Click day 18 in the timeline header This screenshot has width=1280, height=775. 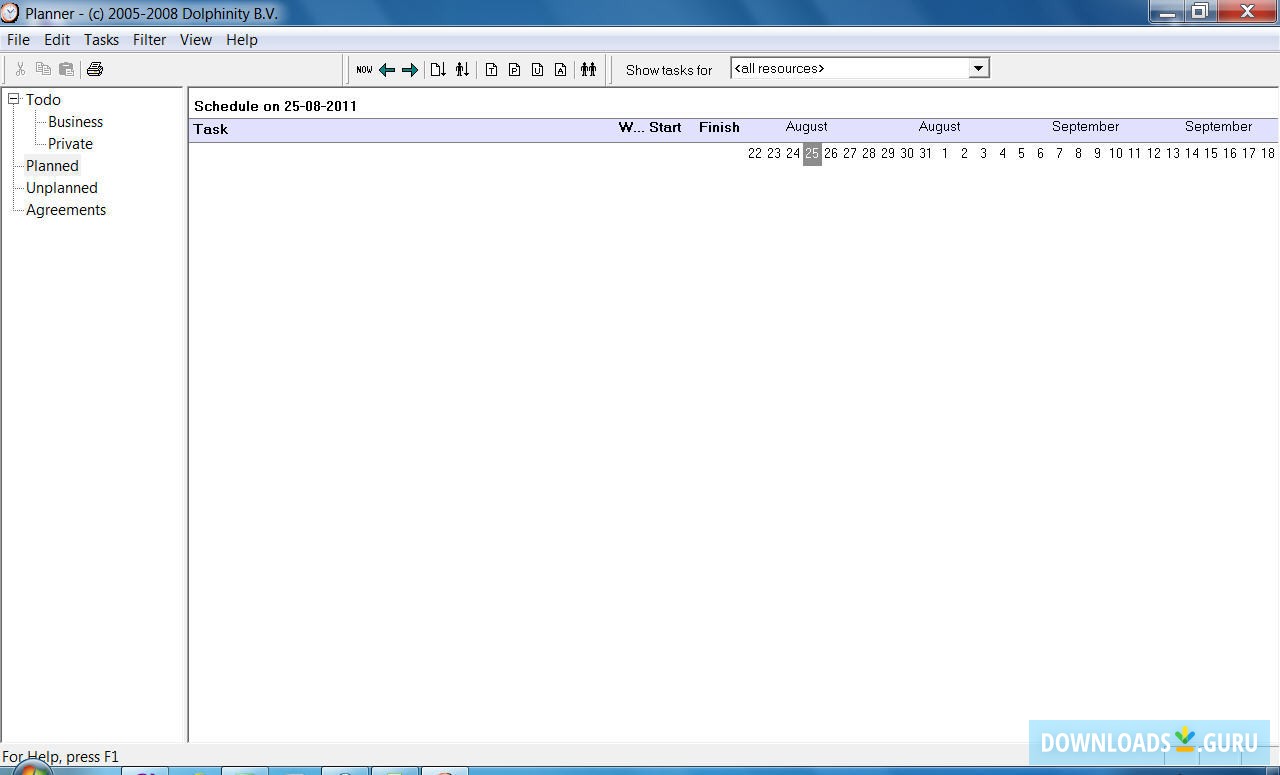click(1268, 154)
